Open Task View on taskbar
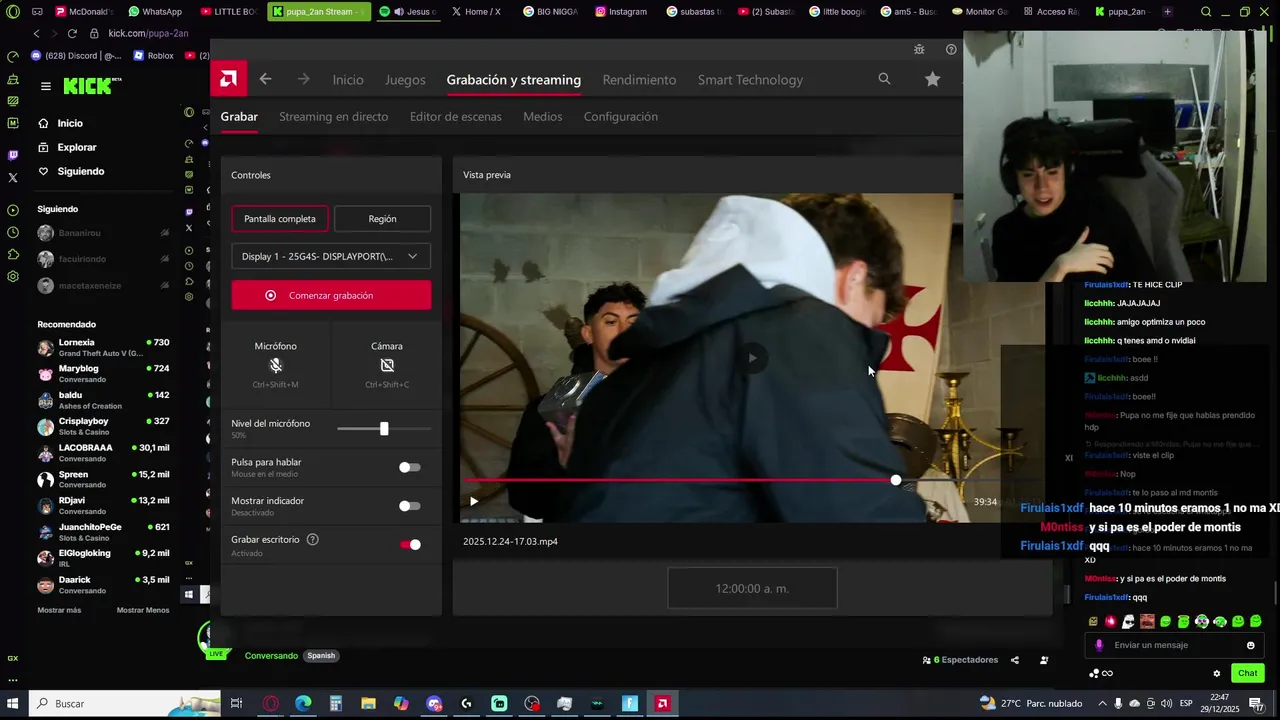This screenshot has height=720, width=1280. coord(236,704)
